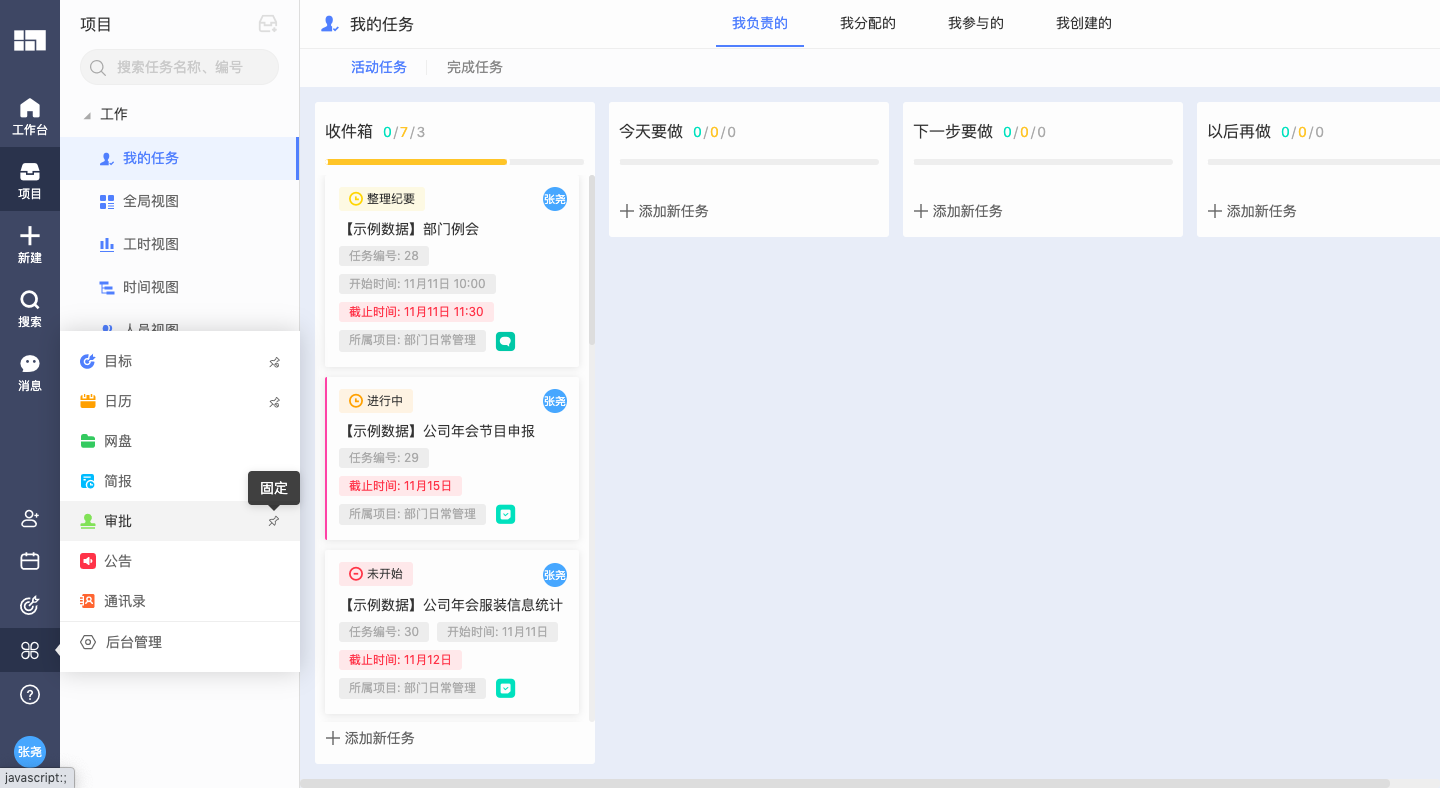Switch to the 我分配的 tab
Viewport: 1440px width, 788px height.
pos(867,23)
